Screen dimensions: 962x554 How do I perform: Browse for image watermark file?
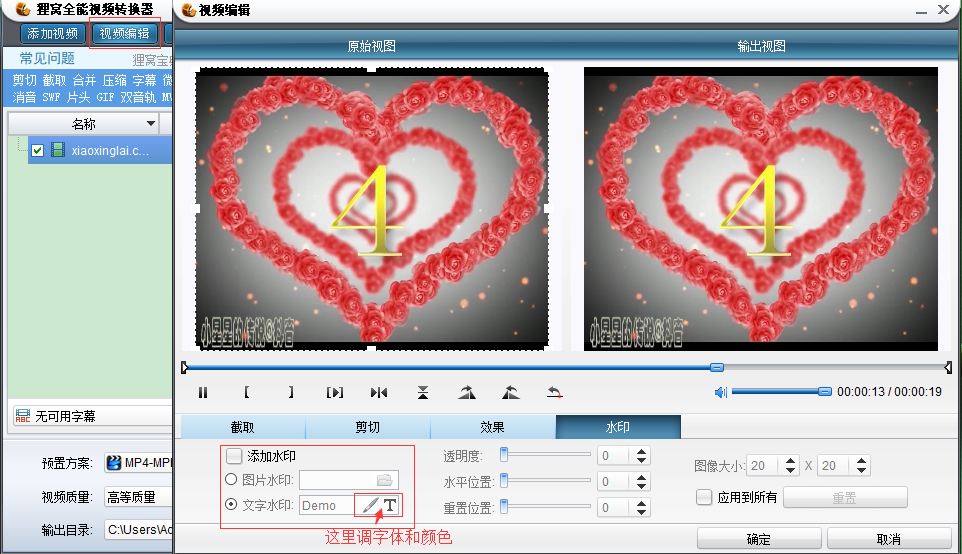click(x=384, y=480)
